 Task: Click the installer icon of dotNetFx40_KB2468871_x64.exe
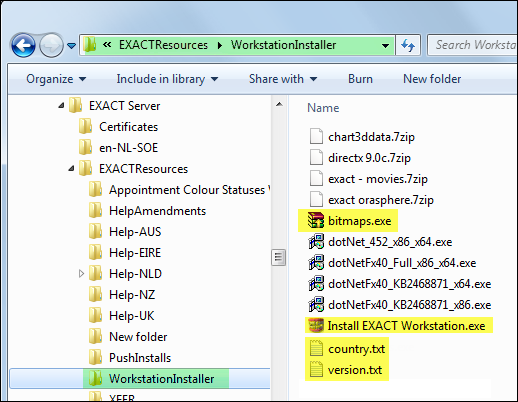pyautogui.click(x=316, y=283)
